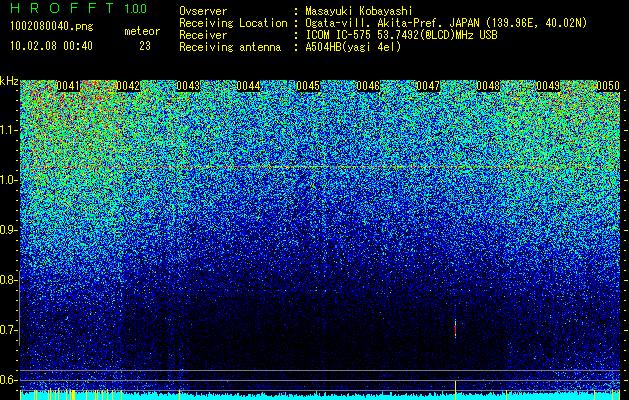Click the 0.8 frequency axis label
This screenshot has height=400, width=629.
pos(8,280)
